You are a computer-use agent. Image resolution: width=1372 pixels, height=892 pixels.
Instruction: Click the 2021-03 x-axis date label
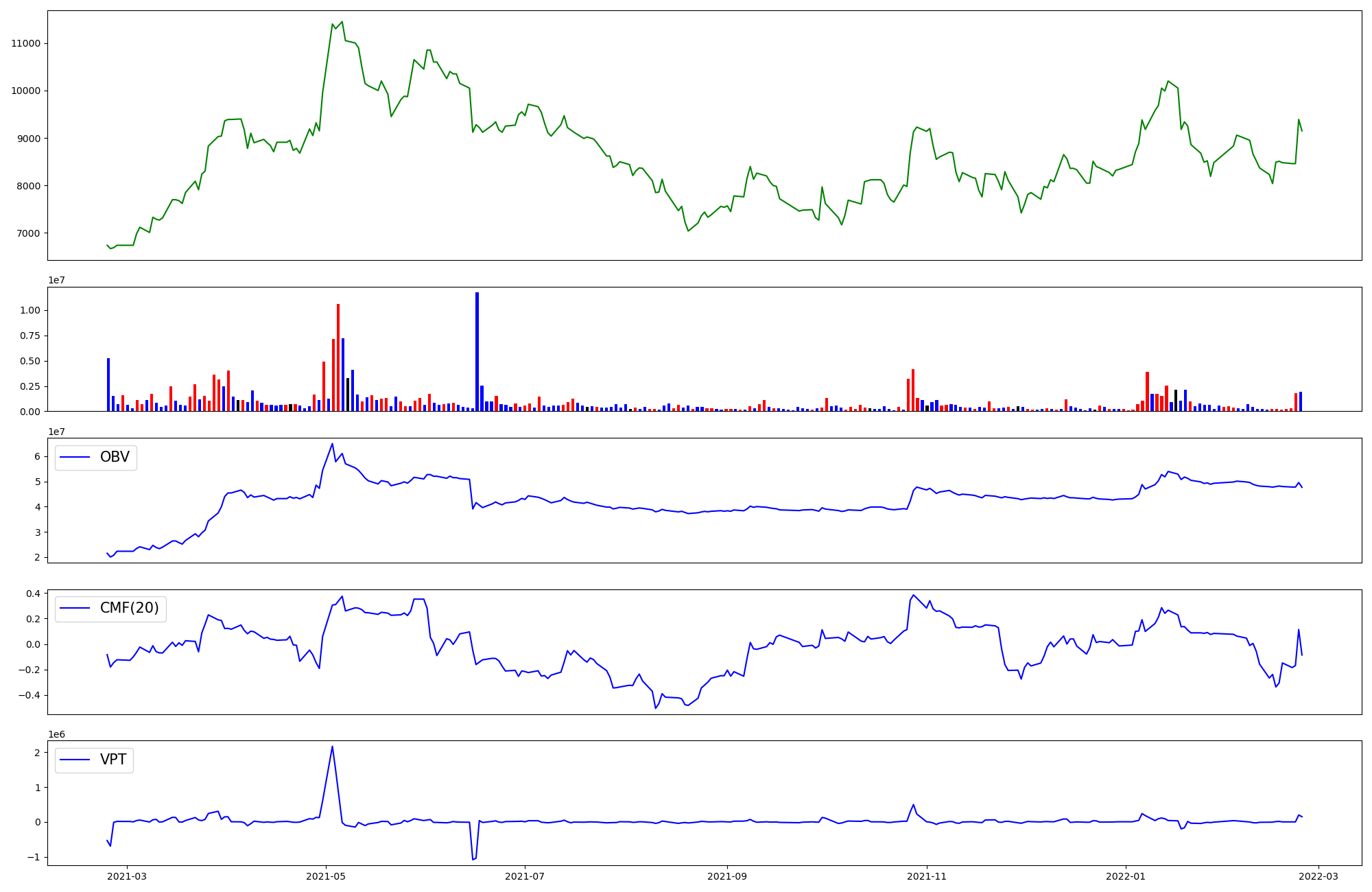126,876
